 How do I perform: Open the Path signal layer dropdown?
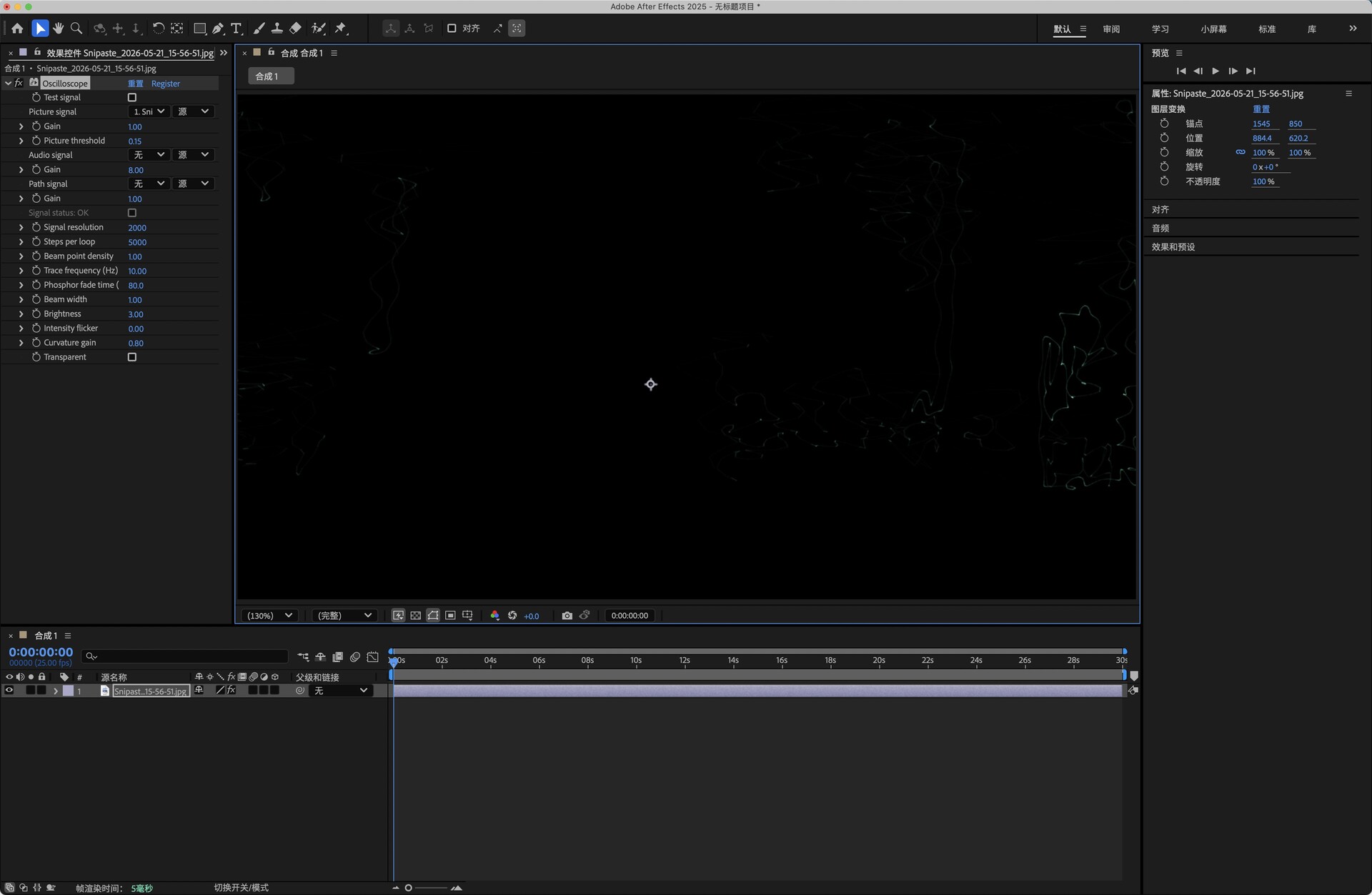(x=149, y=184)
